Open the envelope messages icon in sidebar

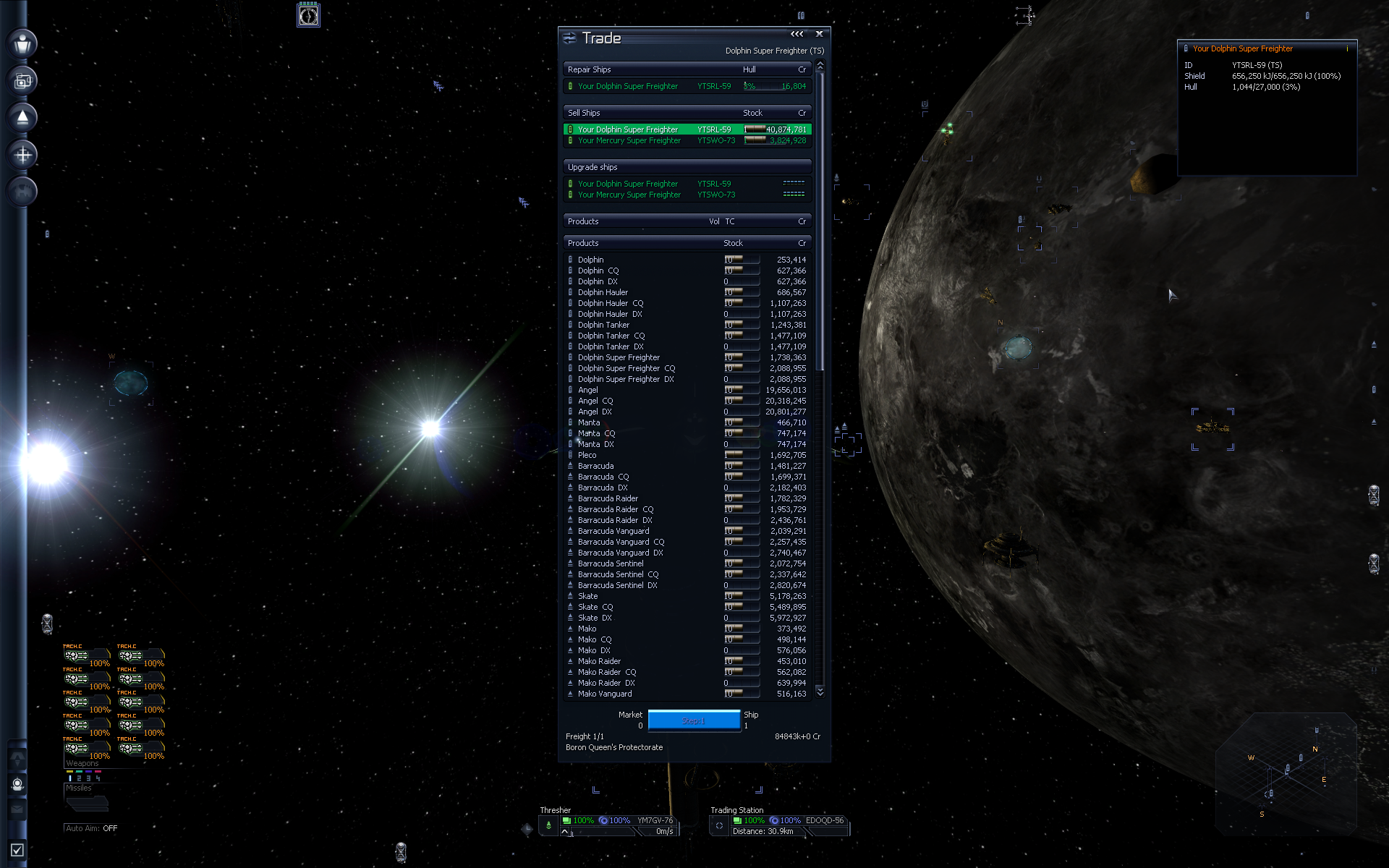point(17,809)
